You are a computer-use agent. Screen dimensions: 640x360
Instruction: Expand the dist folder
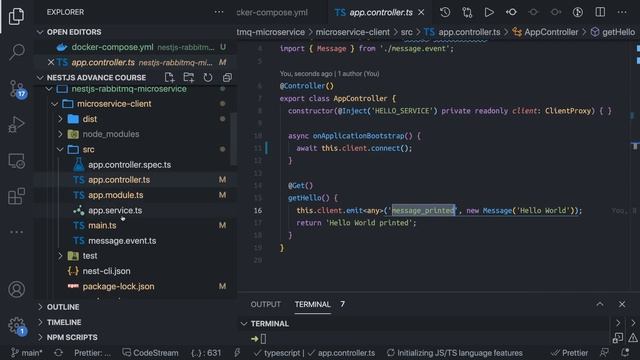(60, 119)
